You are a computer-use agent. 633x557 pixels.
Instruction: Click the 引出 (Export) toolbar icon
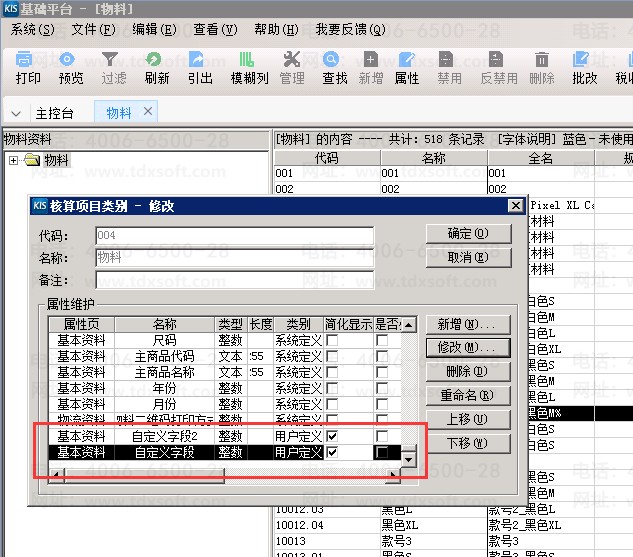tap(200, 68)
